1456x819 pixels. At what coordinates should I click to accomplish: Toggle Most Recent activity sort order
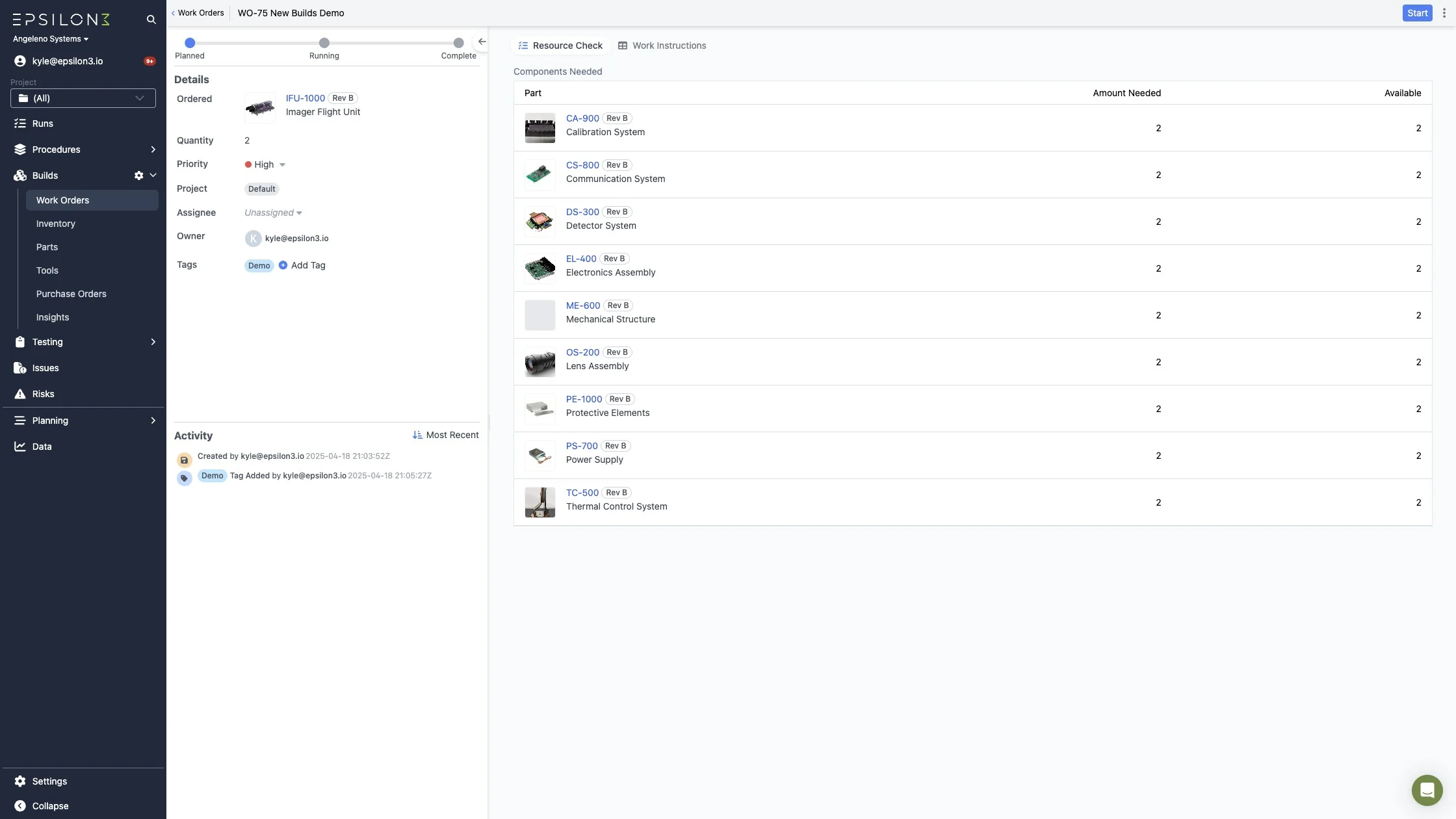point(445,435)
